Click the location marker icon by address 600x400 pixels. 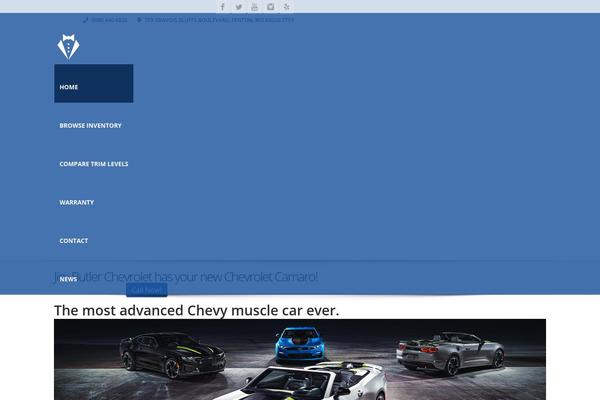[139, 20]
